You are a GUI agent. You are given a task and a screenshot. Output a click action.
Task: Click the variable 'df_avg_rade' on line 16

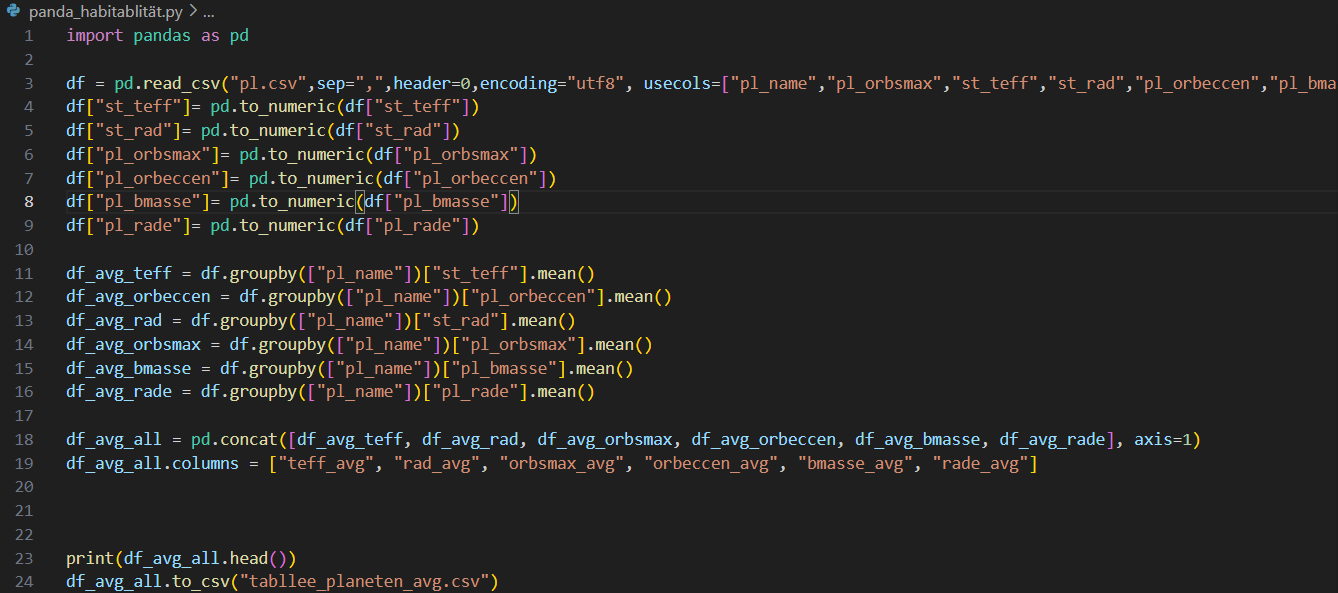[119, 392]
